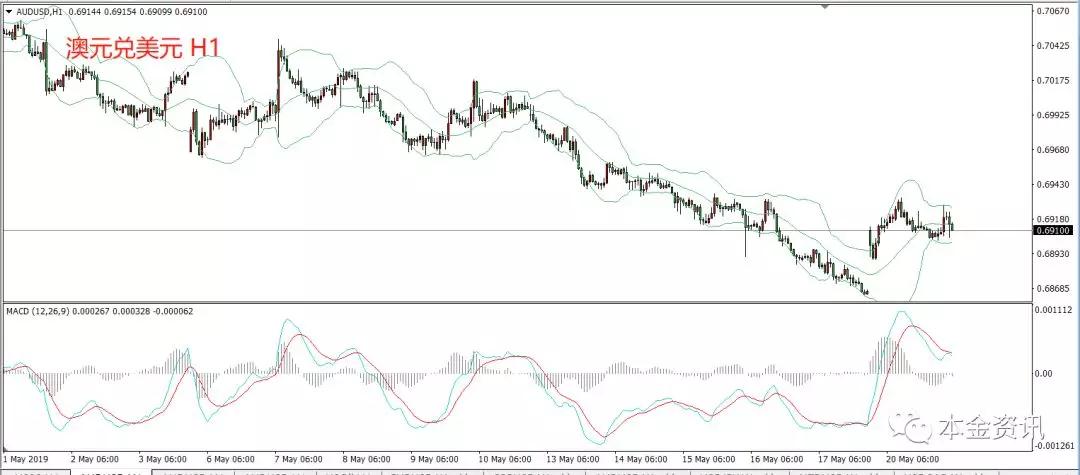Select the red 澳元兑美元 H1 text label
This screenshot has height=475, width=1080.
point(142,49)
